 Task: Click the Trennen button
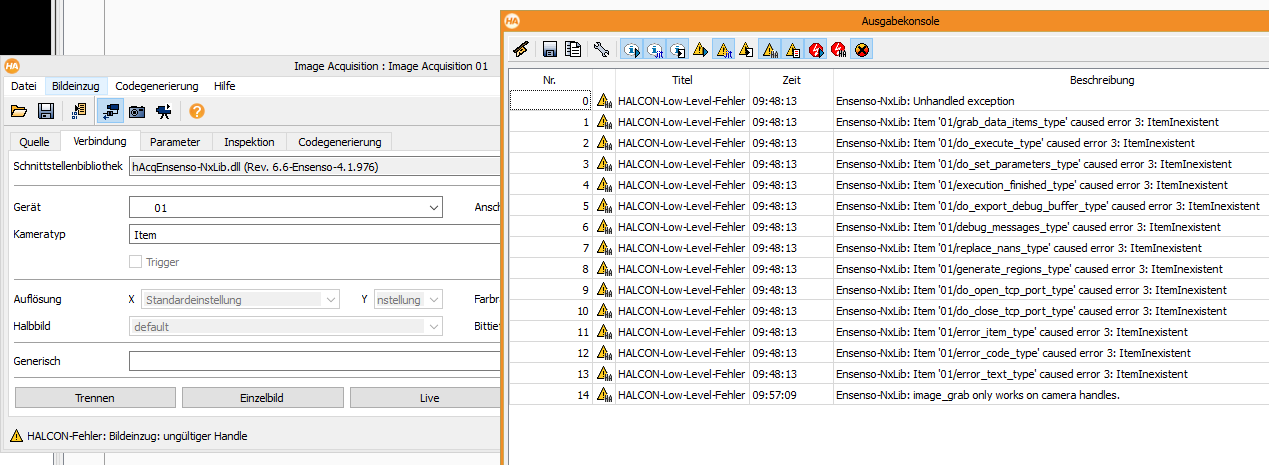pyautogui.click(x=95, y=398)
